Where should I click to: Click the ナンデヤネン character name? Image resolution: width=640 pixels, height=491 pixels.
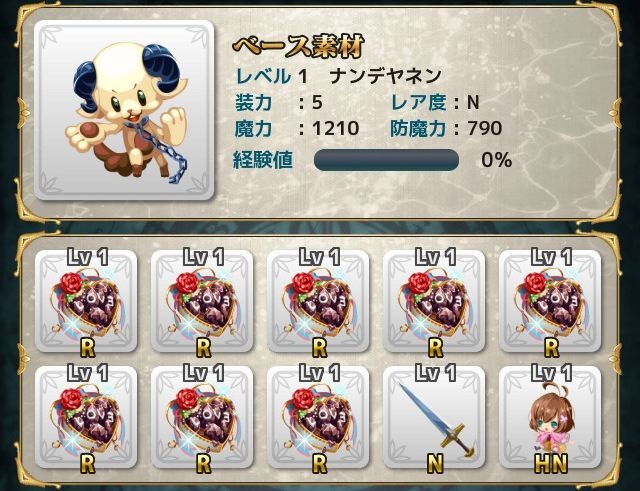[x=386, y=76]
